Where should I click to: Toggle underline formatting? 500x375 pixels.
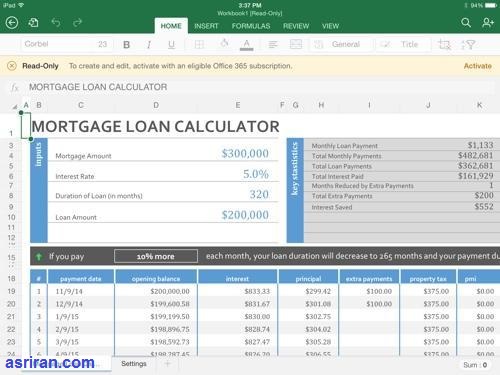(171, 45)
